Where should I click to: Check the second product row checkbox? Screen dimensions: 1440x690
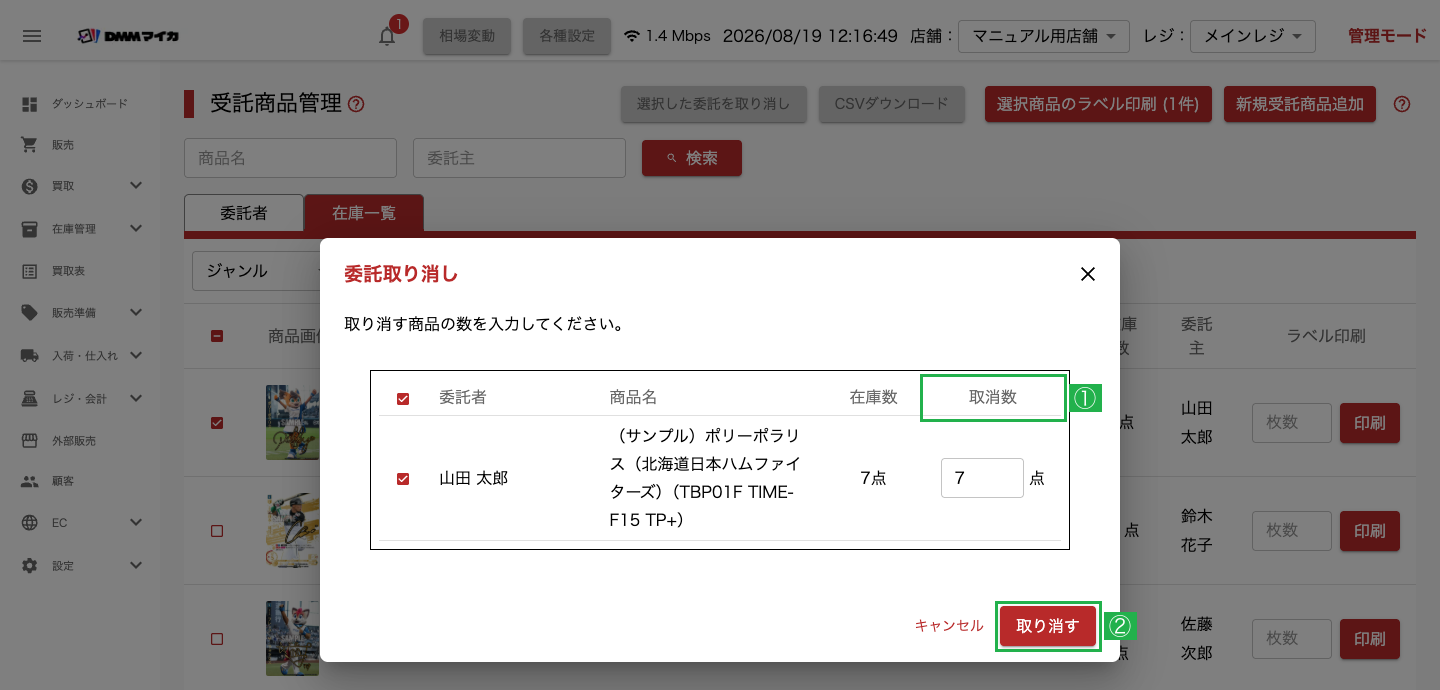(217, 531)
